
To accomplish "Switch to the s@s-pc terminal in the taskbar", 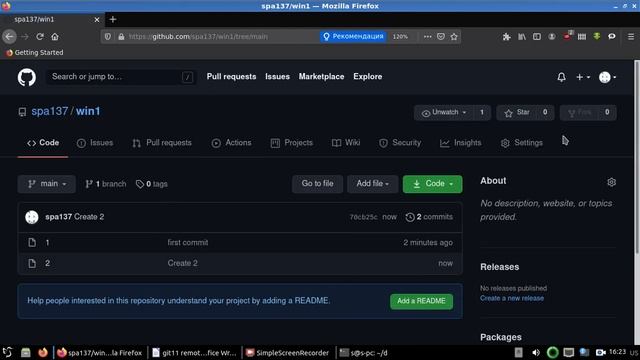I will (x=364, y=353).
